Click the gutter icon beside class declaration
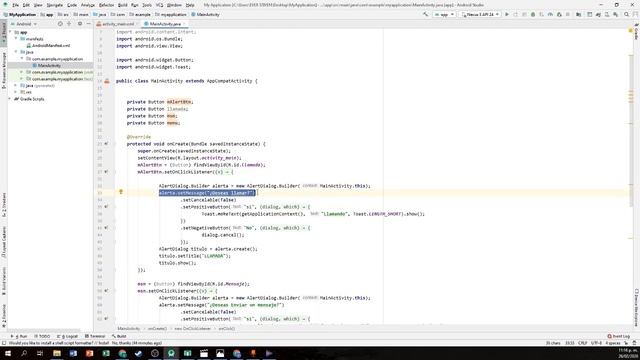 [x=107, y=81]
